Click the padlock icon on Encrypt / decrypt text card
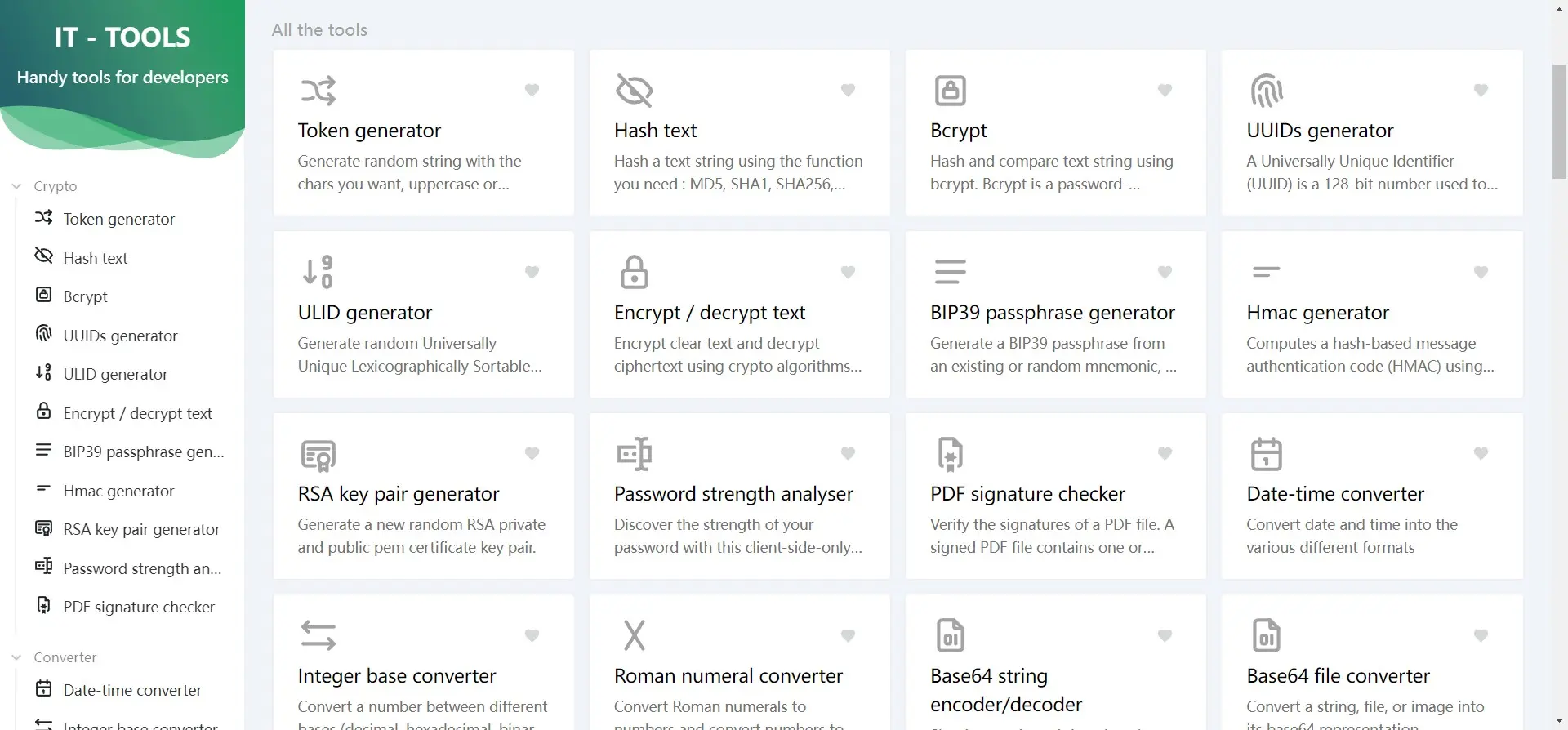The height and width of the screenshot is (730, 1568). (634, 272)
